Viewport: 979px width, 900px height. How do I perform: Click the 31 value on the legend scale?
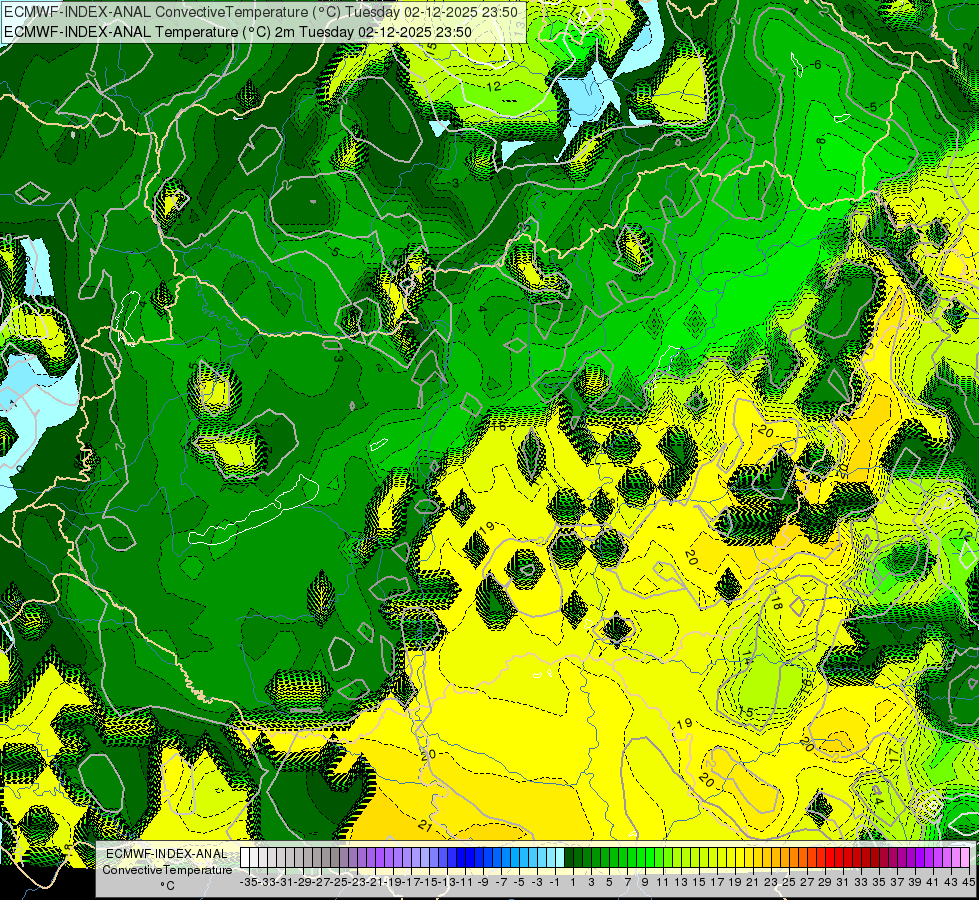tap(842, 882)
